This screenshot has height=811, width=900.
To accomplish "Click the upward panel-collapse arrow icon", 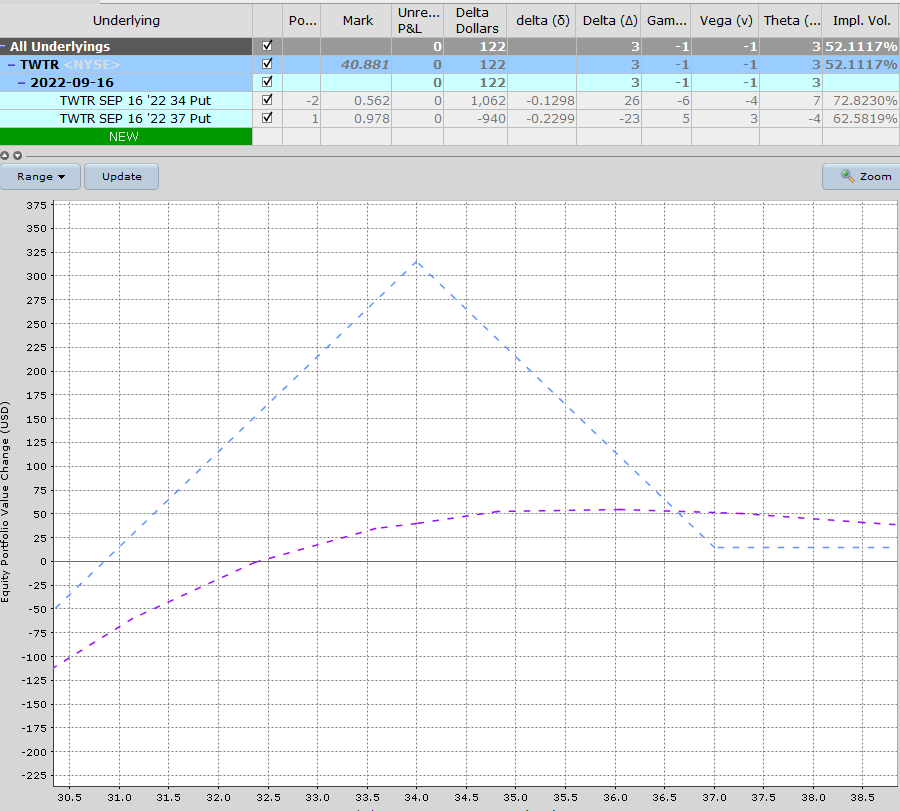I will point(7,155).
